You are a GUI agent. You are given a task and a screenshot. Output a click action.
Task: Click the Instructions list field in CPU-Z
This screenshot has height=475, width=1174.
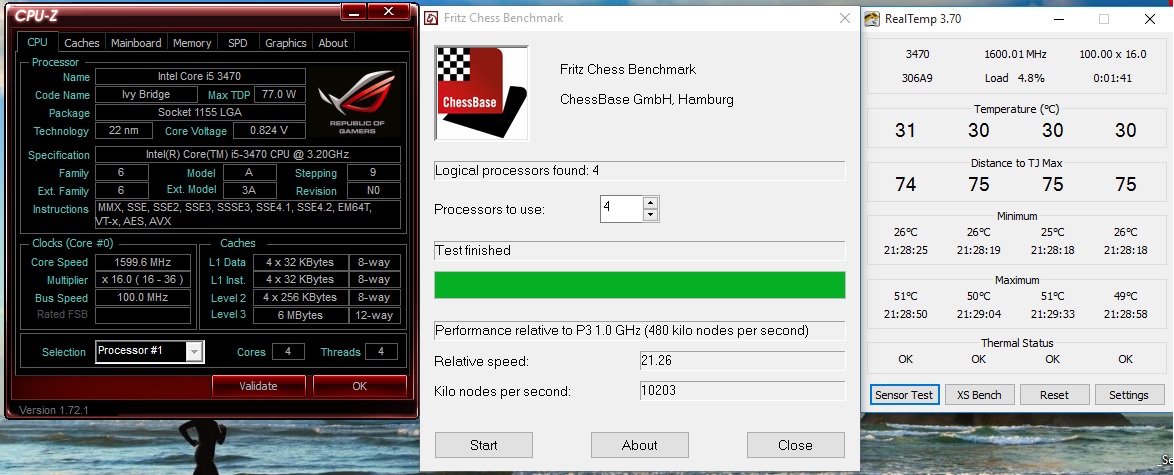(248, 215)
